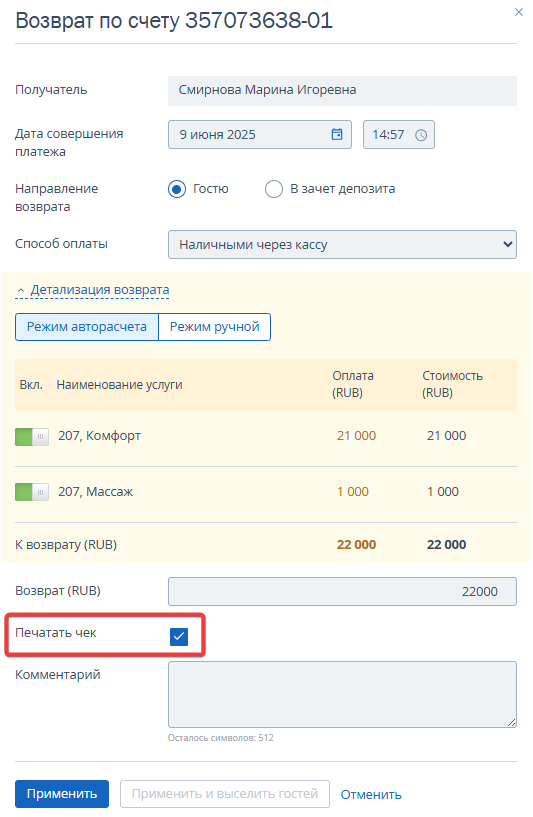Click the Получатель name field

click(x=342, y=91)
